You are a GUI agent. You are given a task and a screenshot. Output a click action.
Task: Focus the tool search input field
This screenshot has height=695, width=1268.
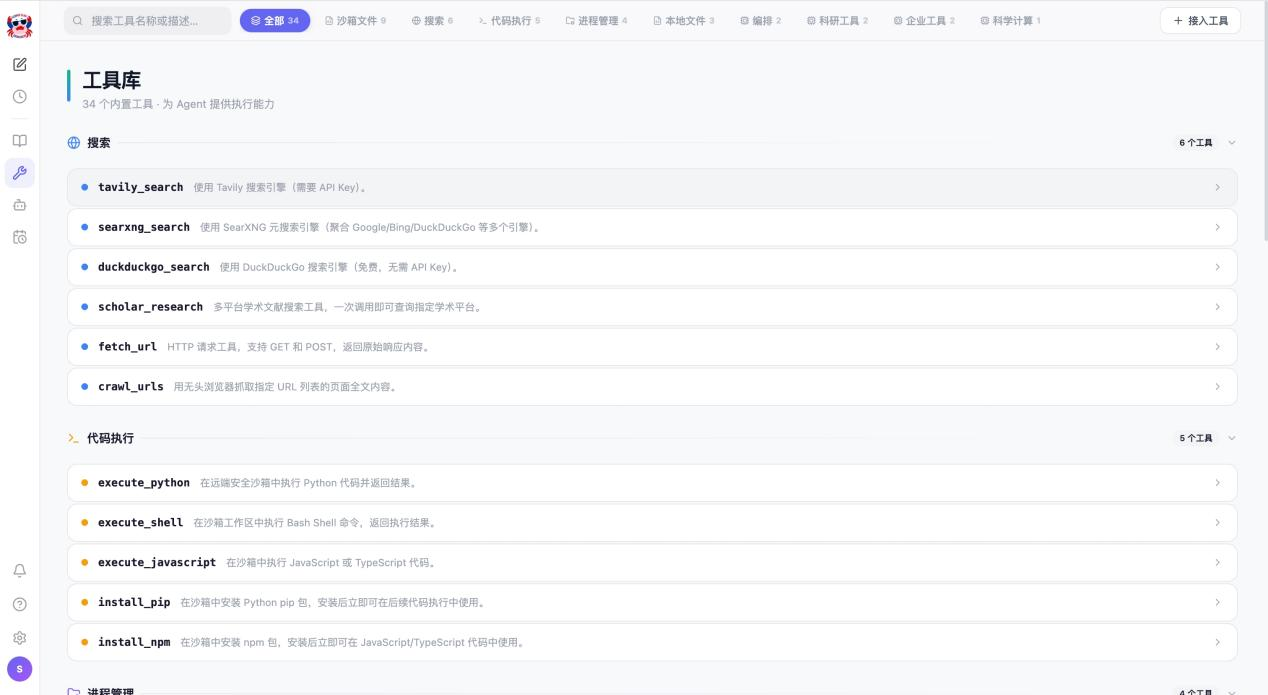coord(148,20)
